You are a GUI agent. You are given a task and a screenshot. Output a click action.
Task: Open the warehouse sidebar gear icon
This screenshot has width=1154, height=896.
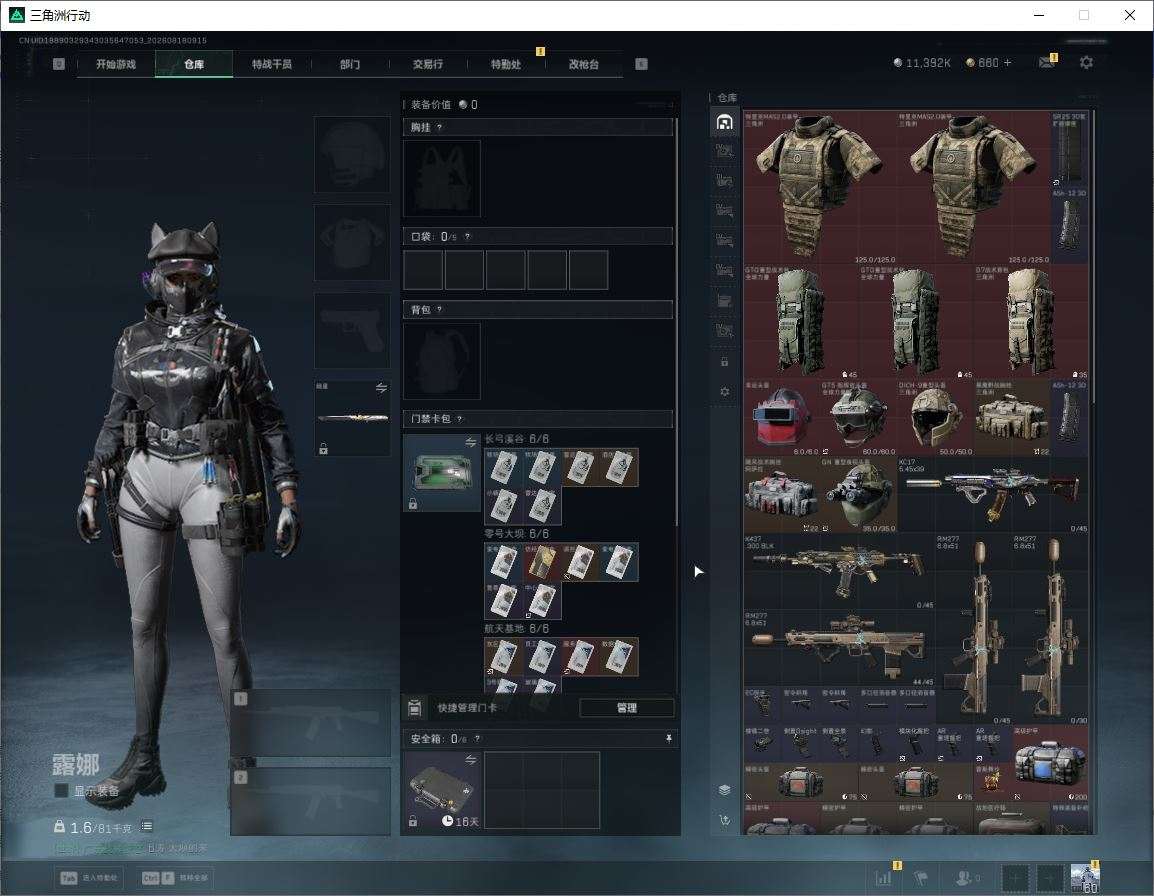click(724, 392)
